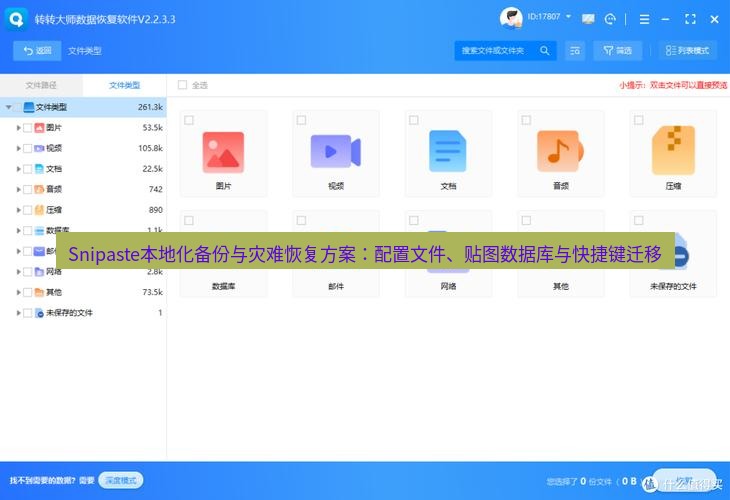Click 未保存的文件 icon in the tree

click(x=40, y=313)
